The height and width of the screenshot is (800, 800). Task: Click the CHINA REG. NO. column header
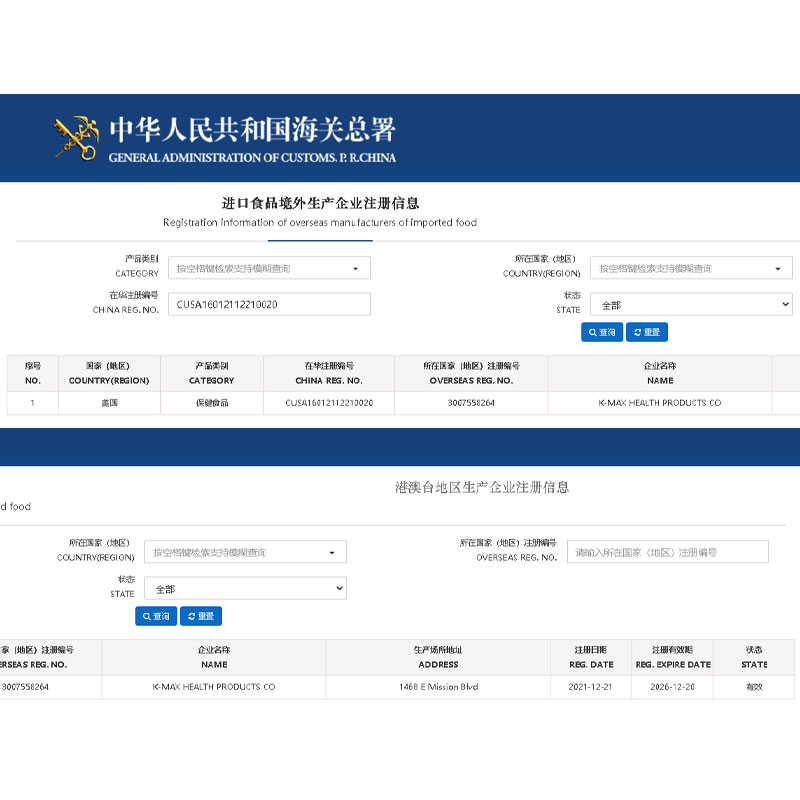pyautogui.click(x=329, y=373)
